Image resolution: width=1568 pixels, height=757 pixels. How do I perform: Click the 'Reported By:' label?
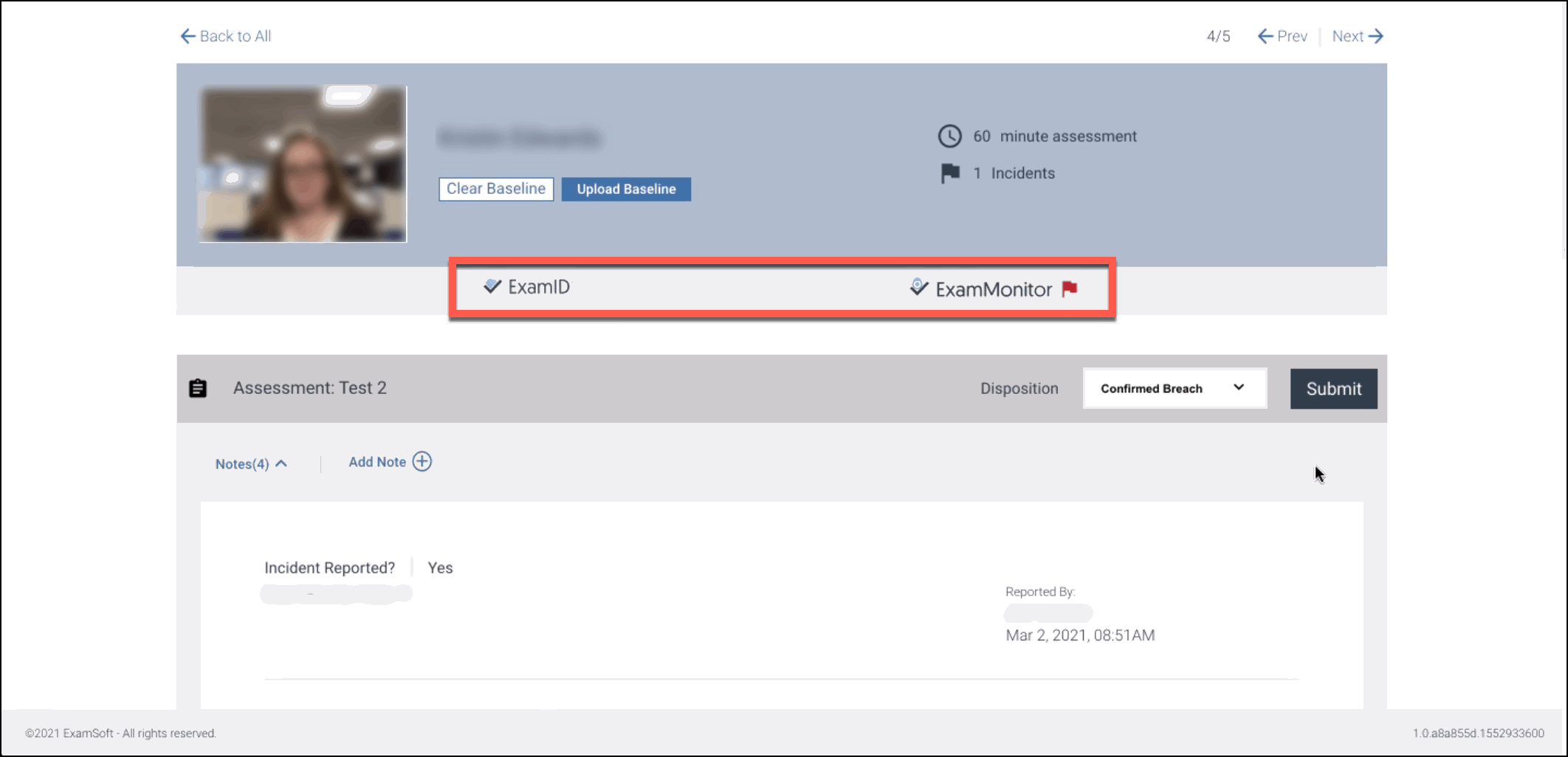click(x=1040, y=592)
